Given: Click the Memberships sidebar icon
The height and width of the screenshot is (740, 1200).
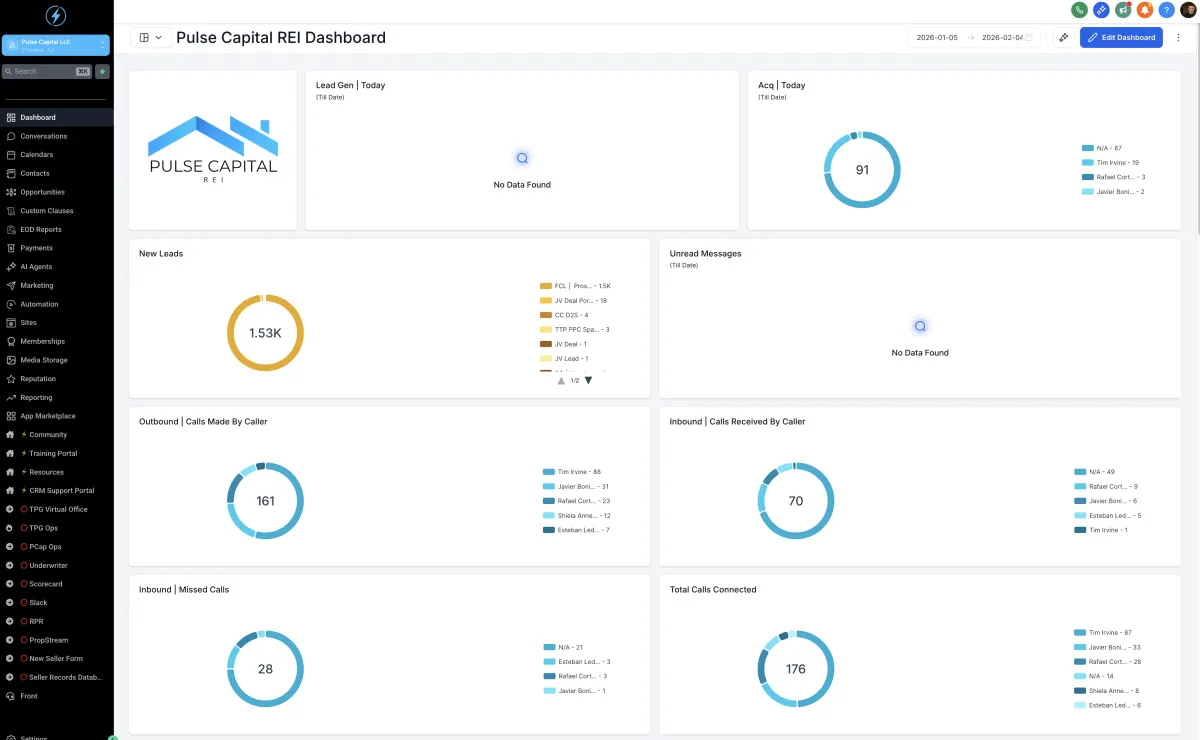Looking at the screenshot, I should pyautogui.click(x=10, y=341).
